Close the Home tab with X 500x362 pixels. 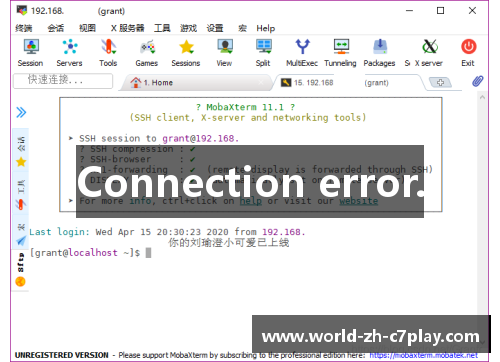point(261,82)
